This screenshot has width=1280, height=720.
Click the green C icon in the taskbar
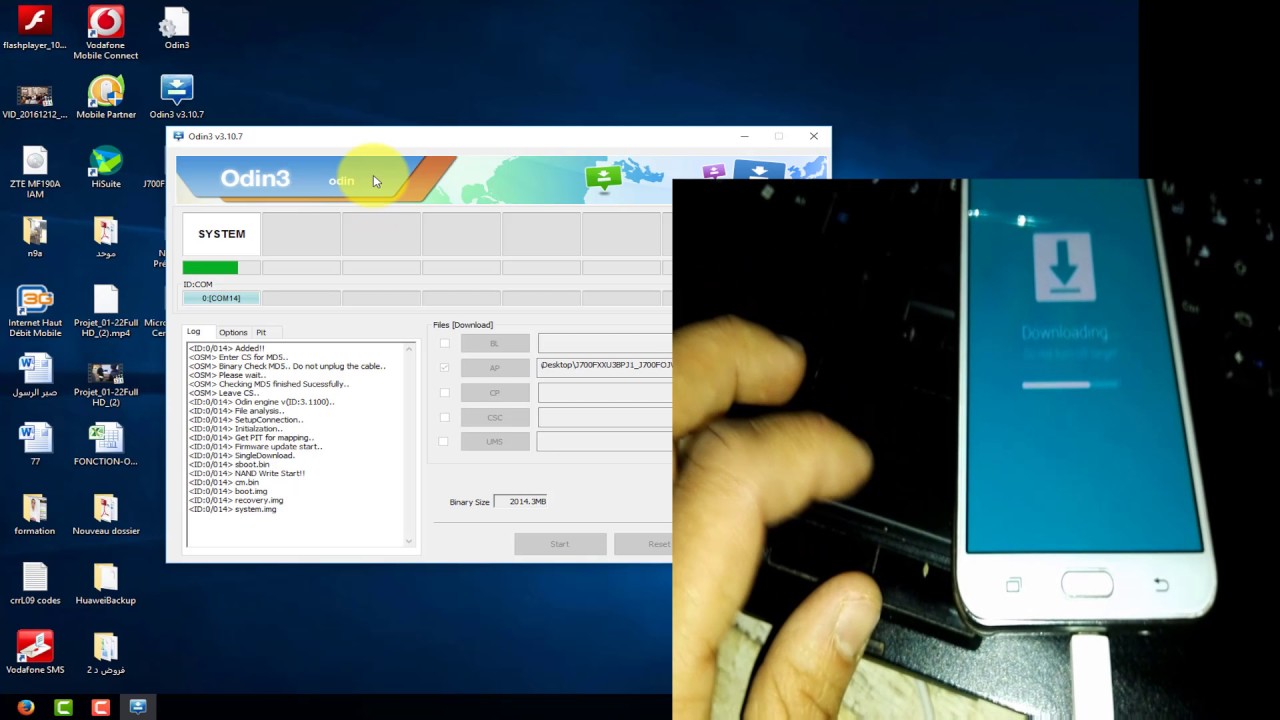click(x=63, y=707)
